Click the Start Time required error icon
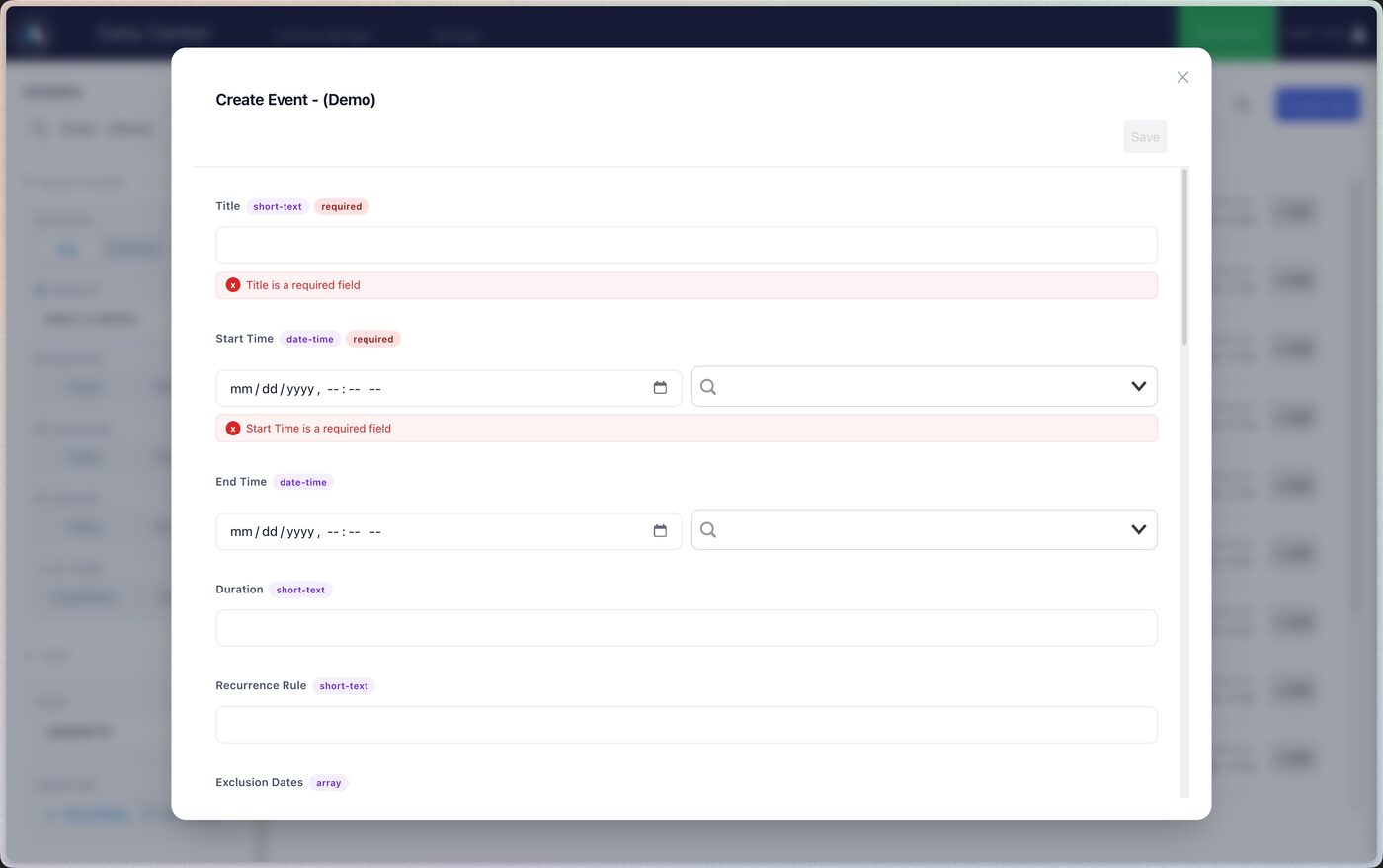This screenshot has width=1383, height=868. [233, 429]
